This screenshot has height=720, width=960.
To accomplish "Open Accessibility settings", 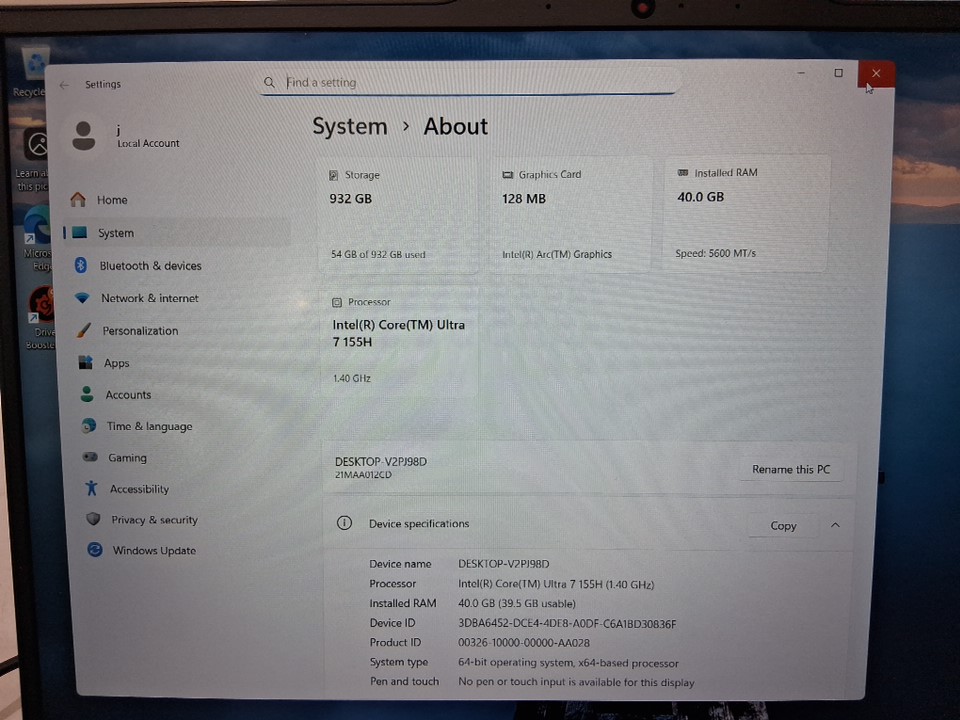I will [139, 489].
